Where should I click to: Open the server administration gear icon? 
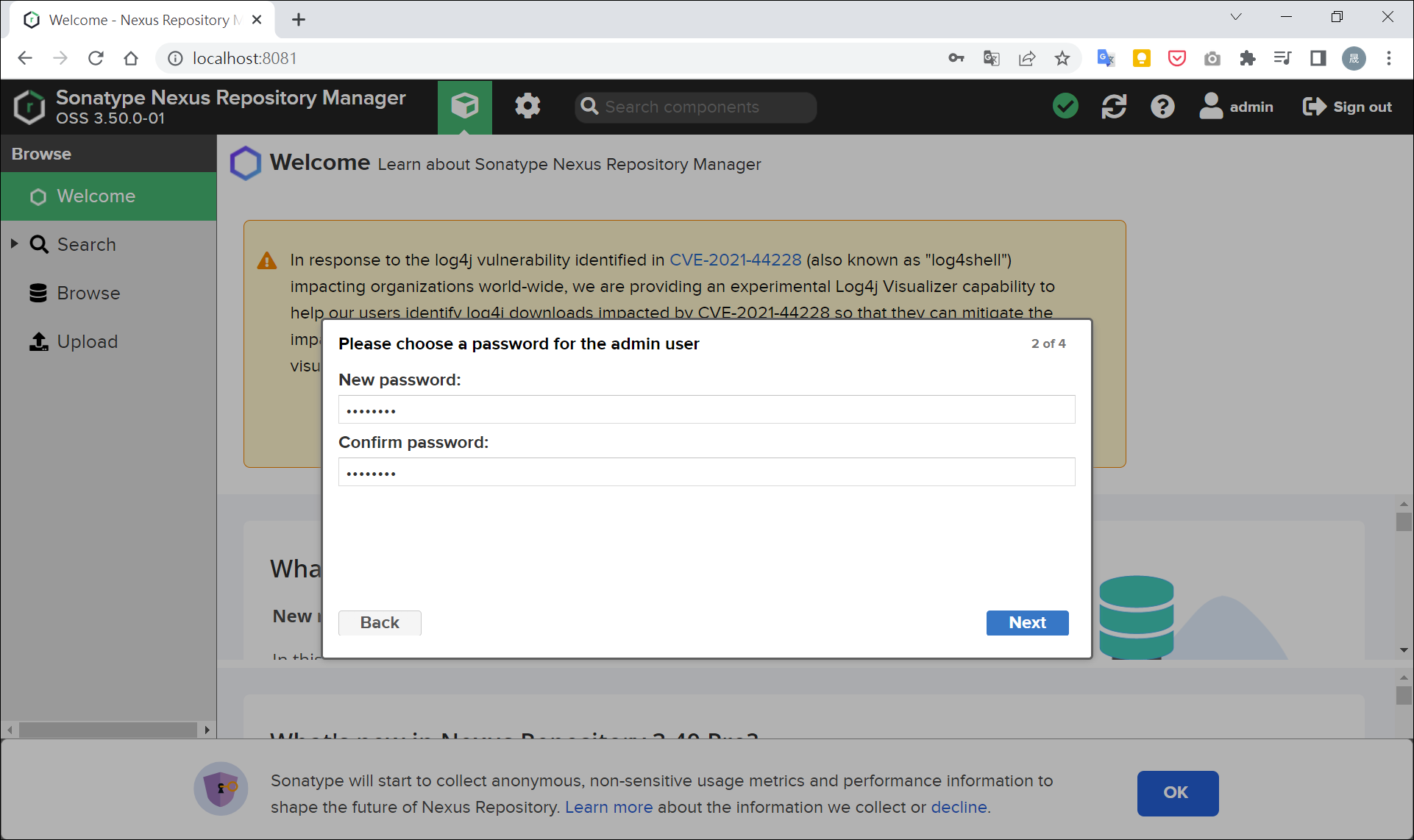pos(527,106)
